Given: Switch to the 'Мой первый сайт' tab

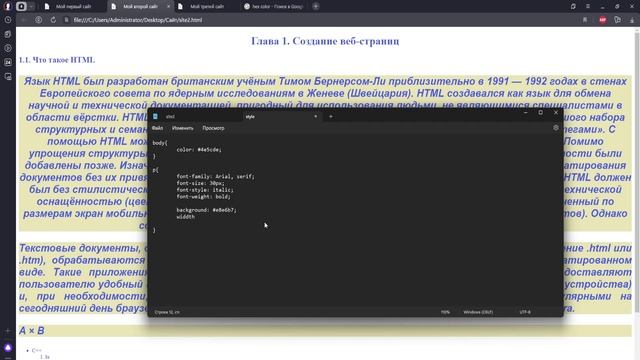Looking at the screenshot, I should (x=73, y=7).
